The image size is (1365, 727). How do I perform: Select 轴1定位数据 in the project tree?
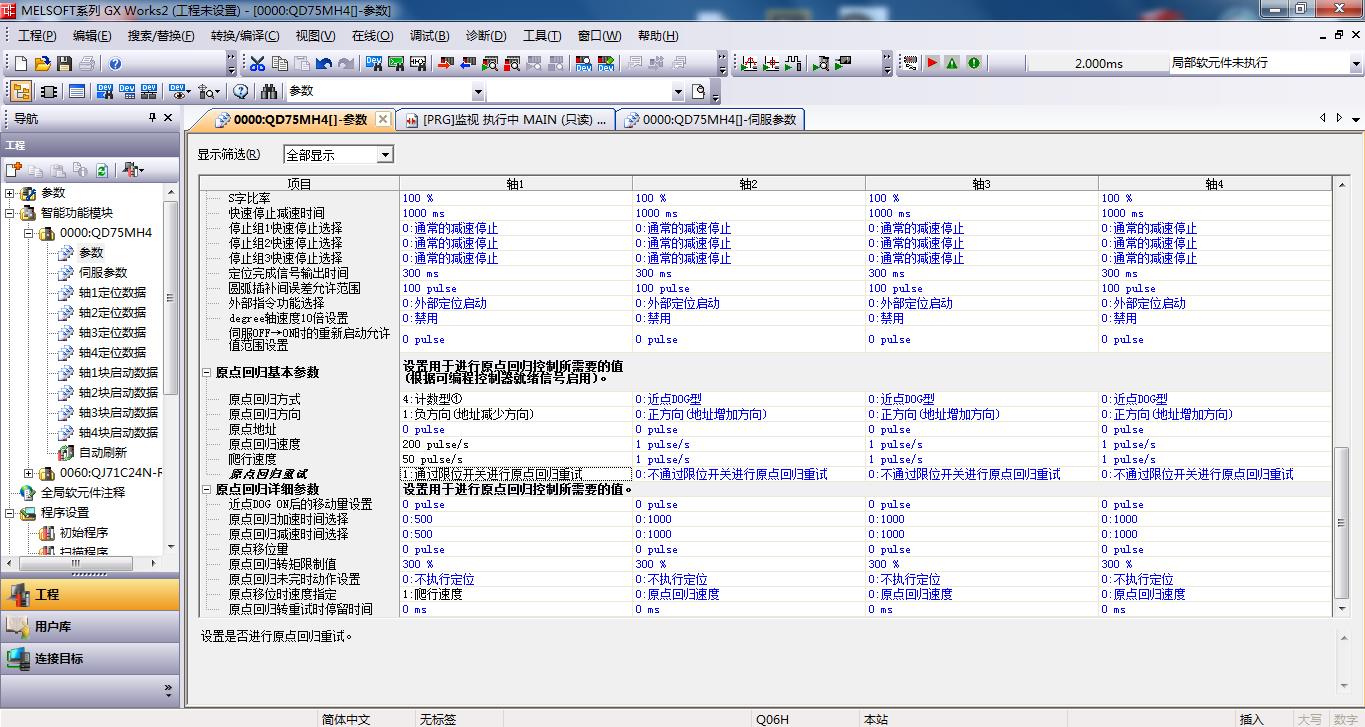tap(112, 293)
